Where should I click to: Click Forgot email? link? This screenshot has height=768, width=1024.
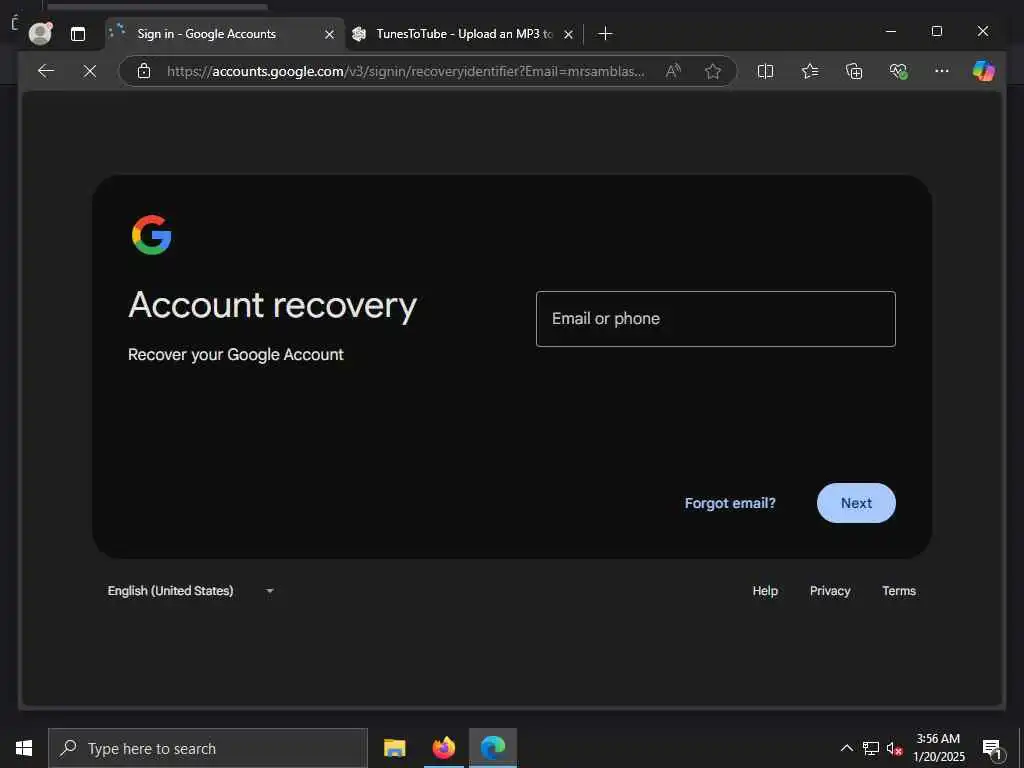point(730,503)
